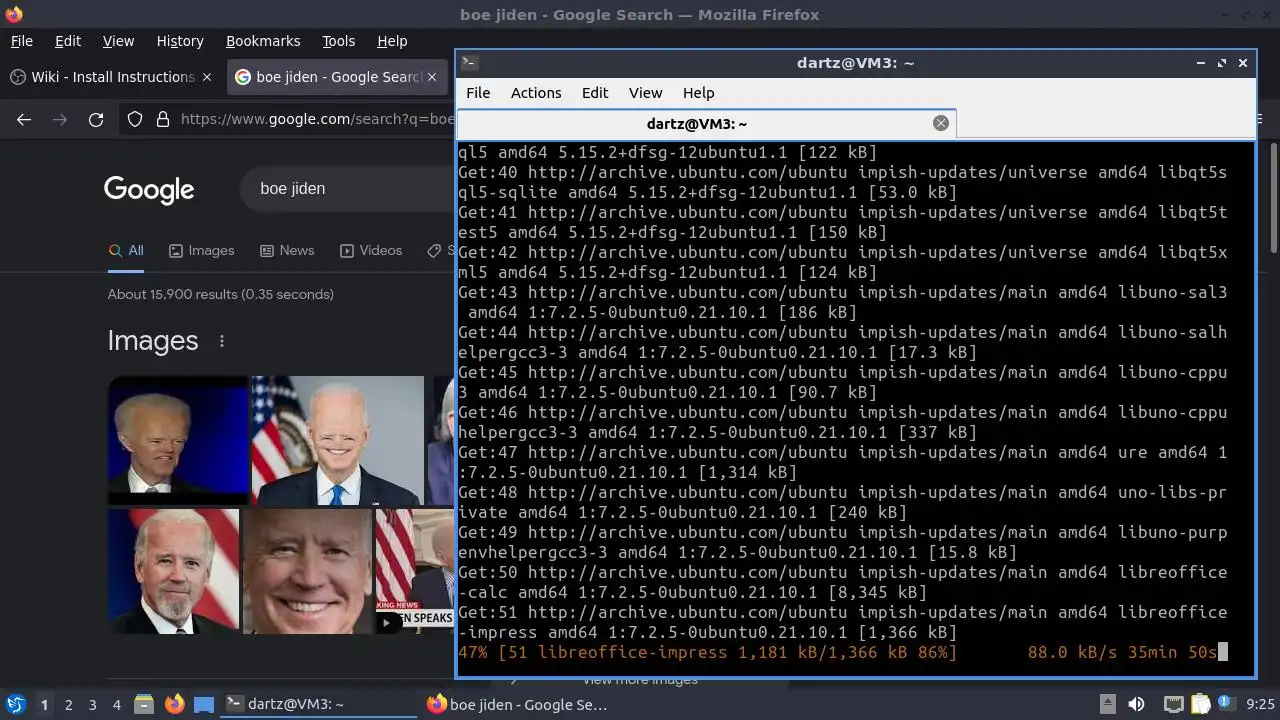Close the Wiki Install Instructions tab
The image size is (1280, 720).
coord(207,77)
